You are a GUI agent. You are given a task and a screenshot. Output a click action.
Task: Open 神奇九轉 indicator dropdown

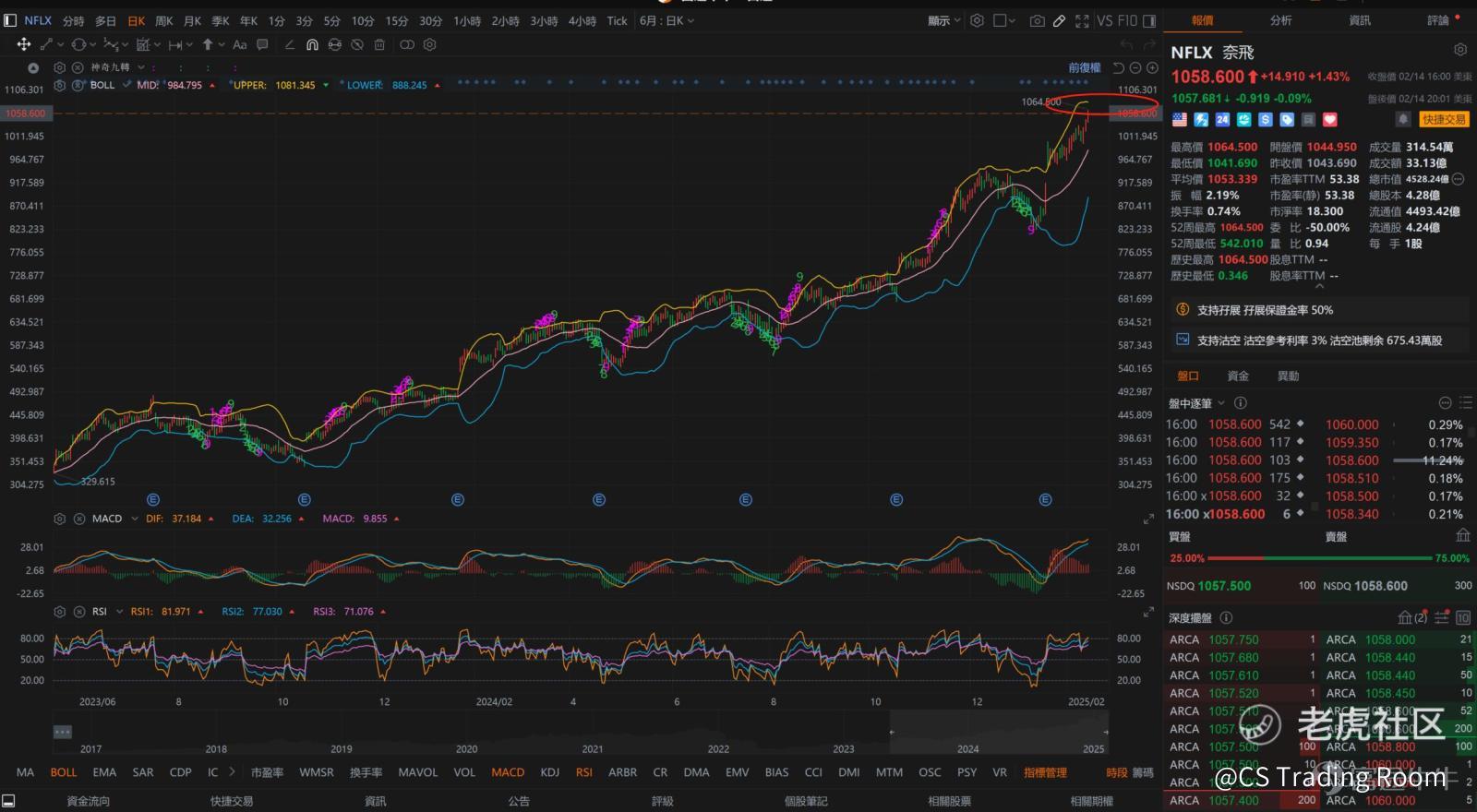point(141,67)
